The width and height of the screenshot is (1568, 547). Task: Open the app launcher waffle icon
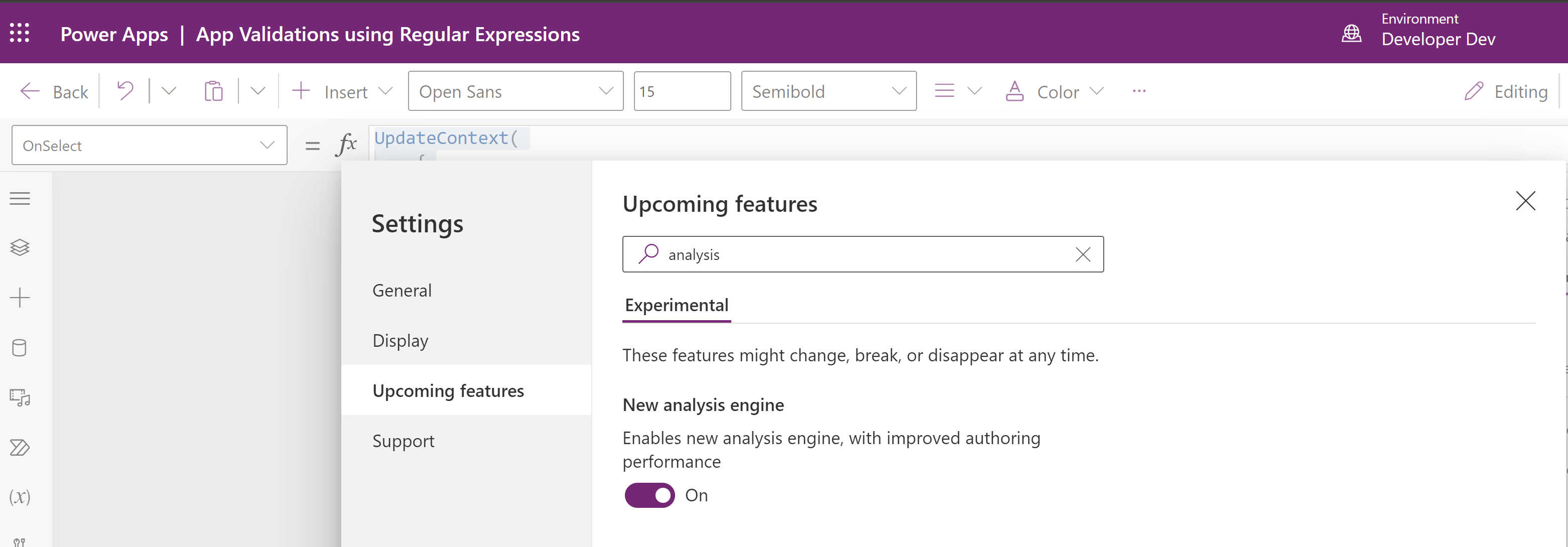pyautogui.click(x=20, y=33)
